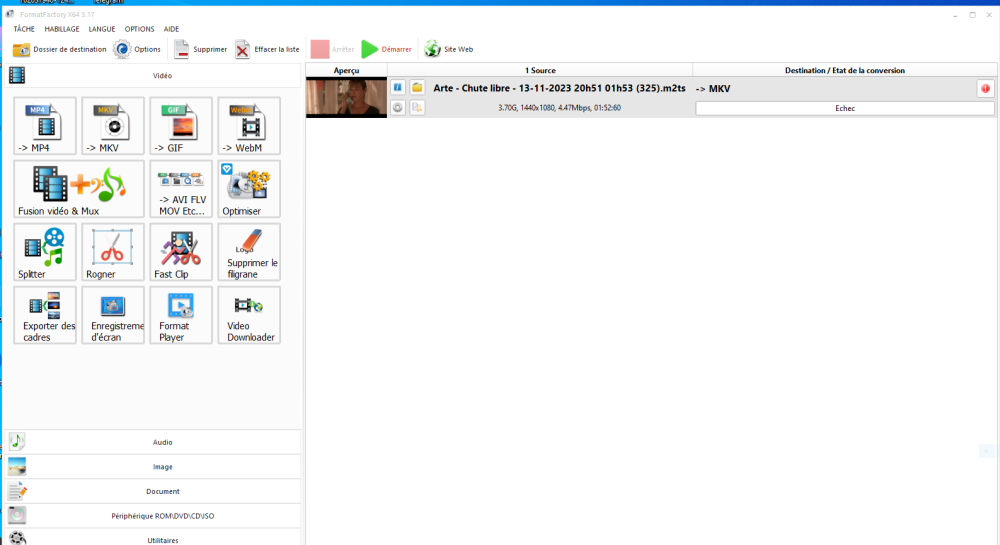Open Supprimer le filigrane tool
The height and width of the screenshot is (545, 1000).
pyautogui.click(x=249, y=252)
